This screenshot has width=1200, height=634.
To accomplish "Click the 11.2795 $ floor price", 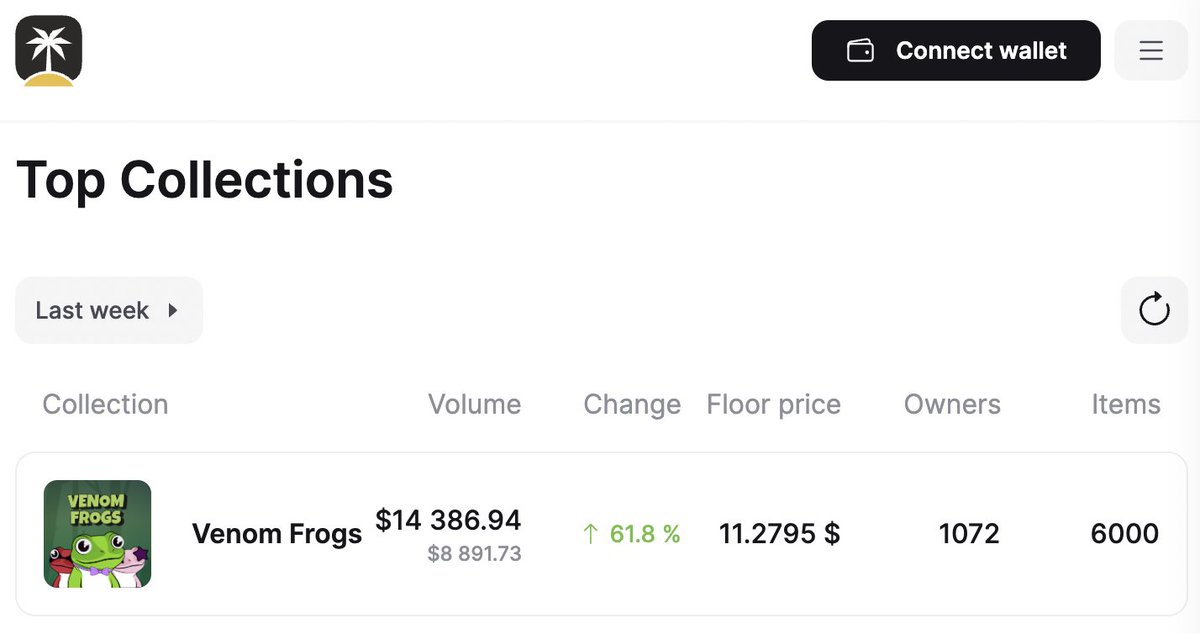I will point(780,534).
